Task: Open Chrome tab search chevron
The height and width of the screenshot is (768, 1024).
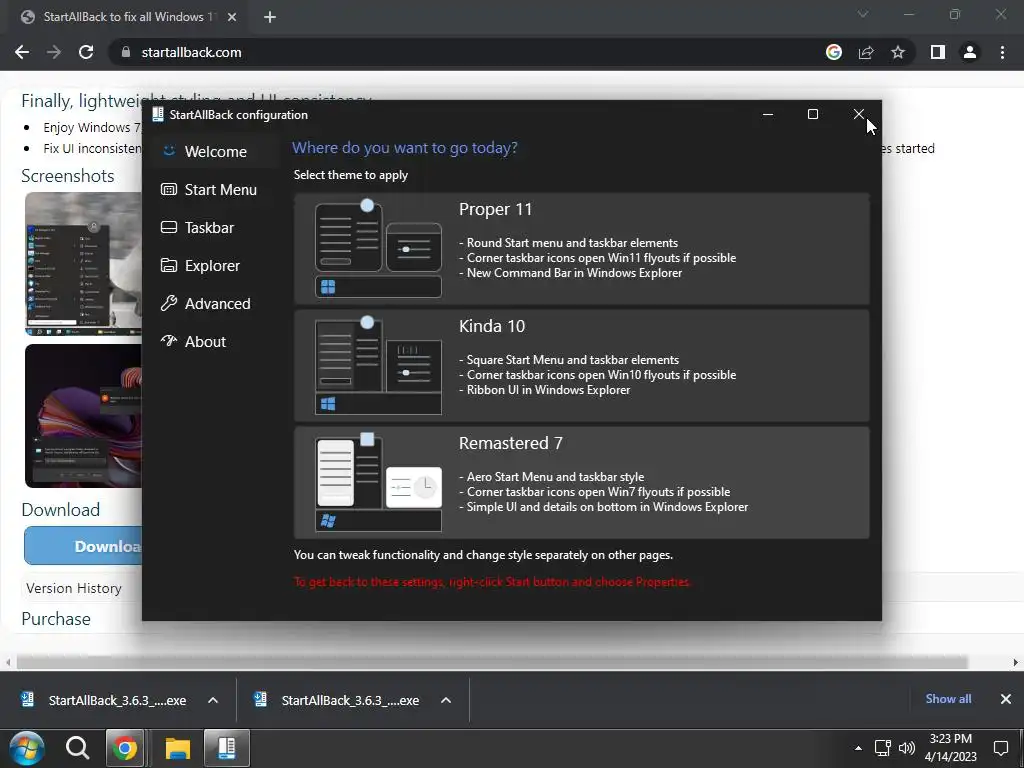Action: 863,14
